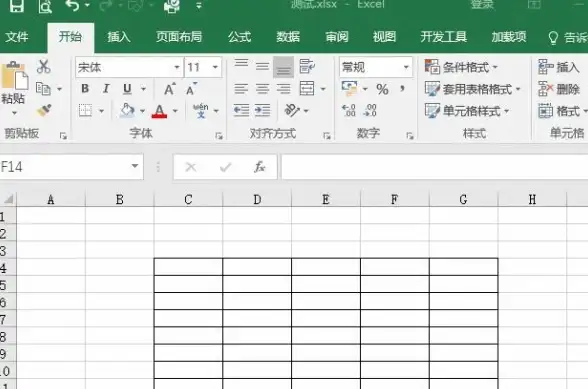Viewport: 588px width, 389px height.
Task: Decrease font size with small A icon
Action: click(191, 89)
